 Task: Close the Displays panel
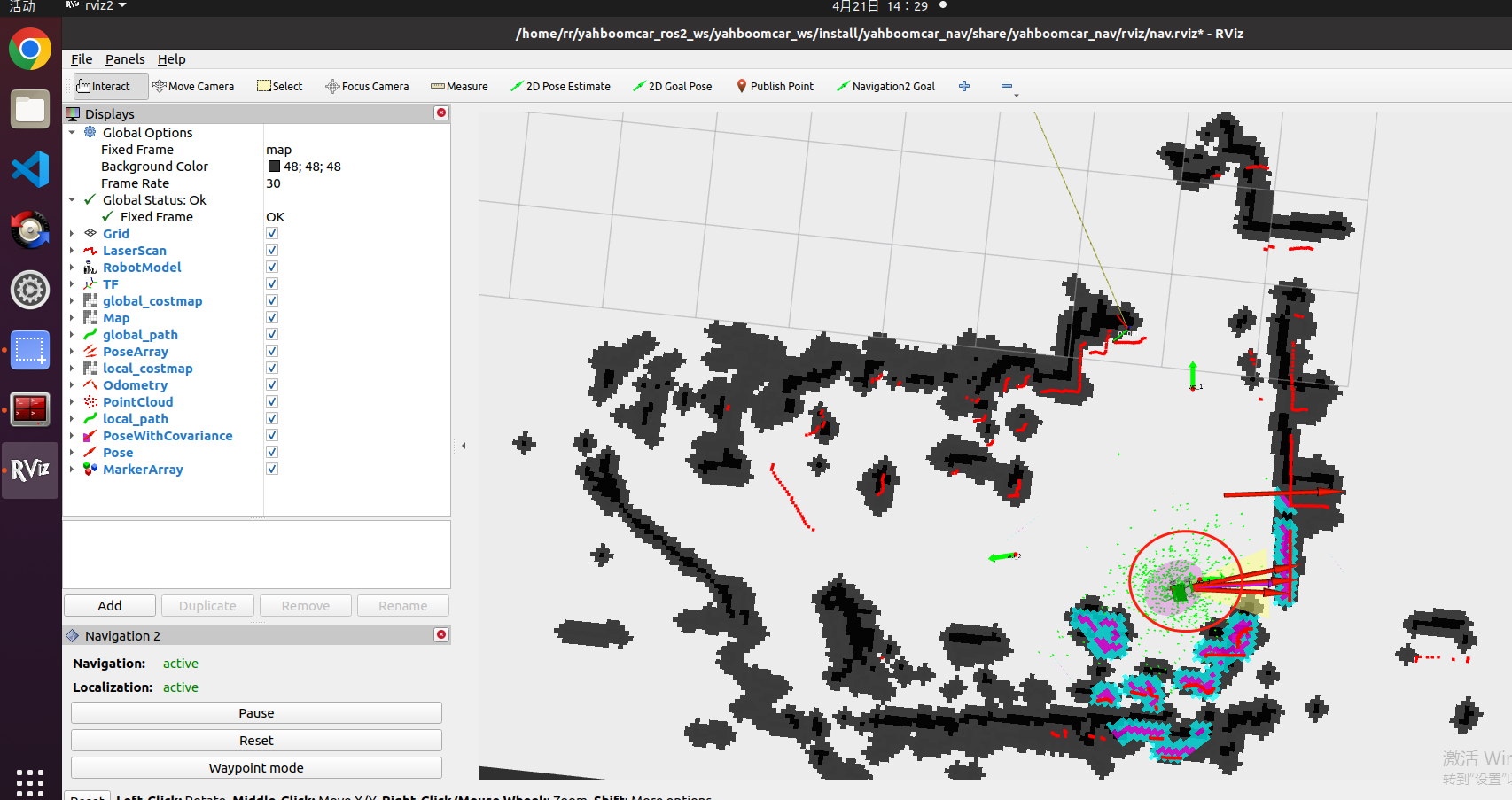[441, 113]
